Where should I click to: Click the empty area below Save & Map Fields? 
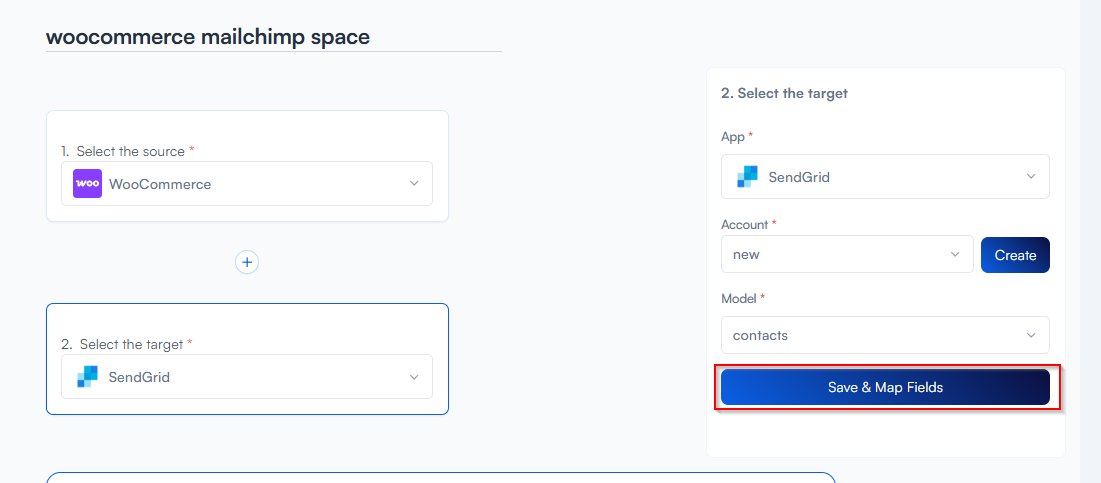[885, 432]
